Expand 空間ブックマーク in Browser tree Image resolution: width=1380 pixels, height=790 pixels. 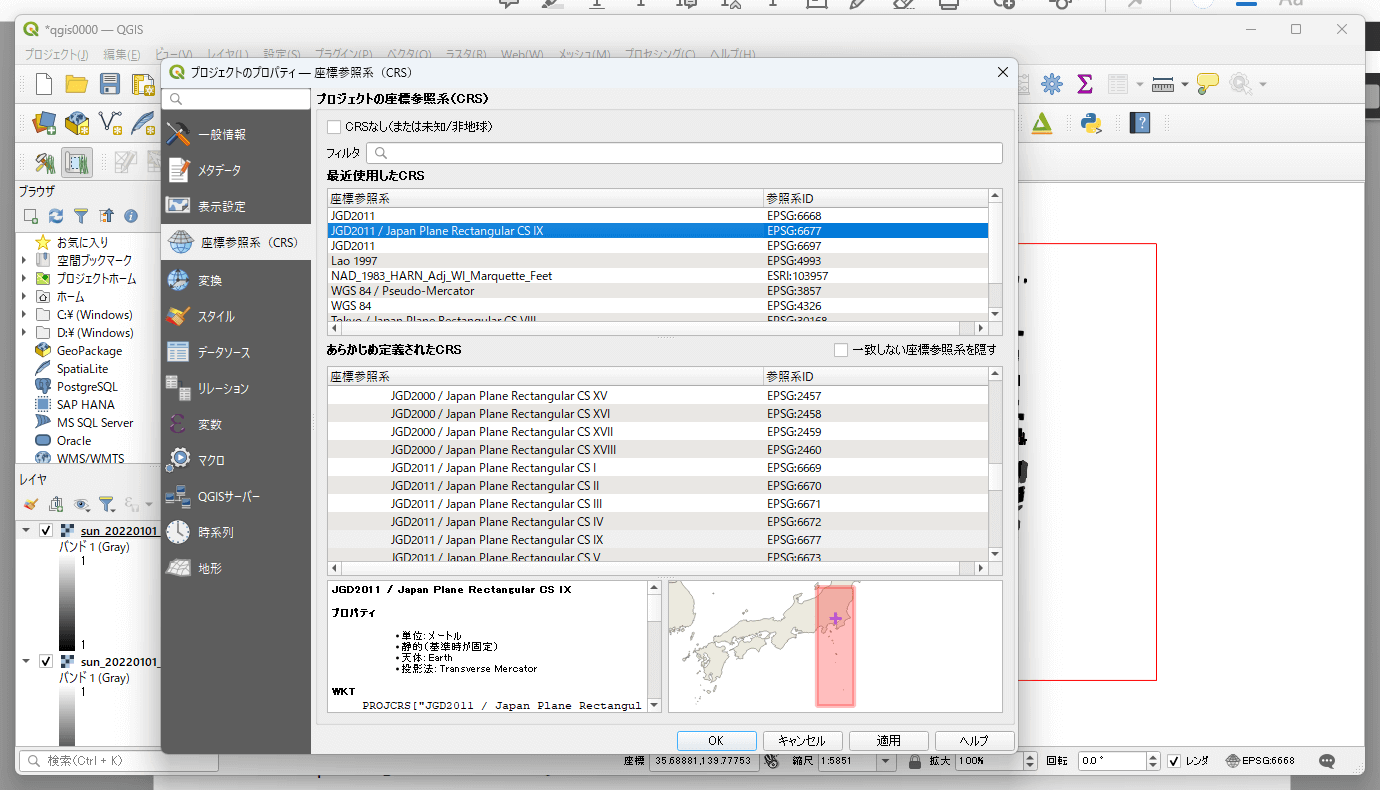pyautogui.click(x=25, y=260)
